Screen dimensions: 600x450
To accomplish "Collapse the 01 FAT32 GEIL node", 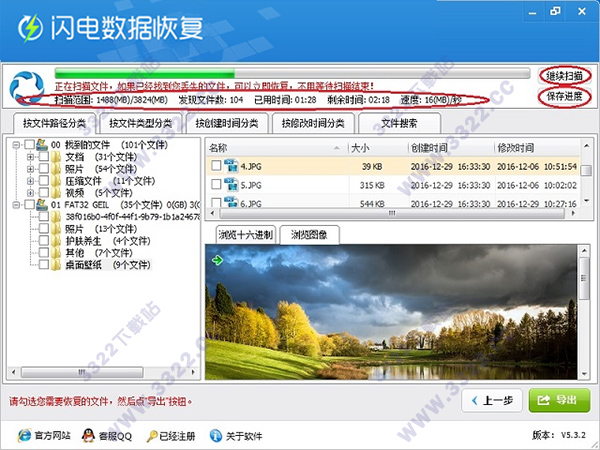I will point(16,205).
